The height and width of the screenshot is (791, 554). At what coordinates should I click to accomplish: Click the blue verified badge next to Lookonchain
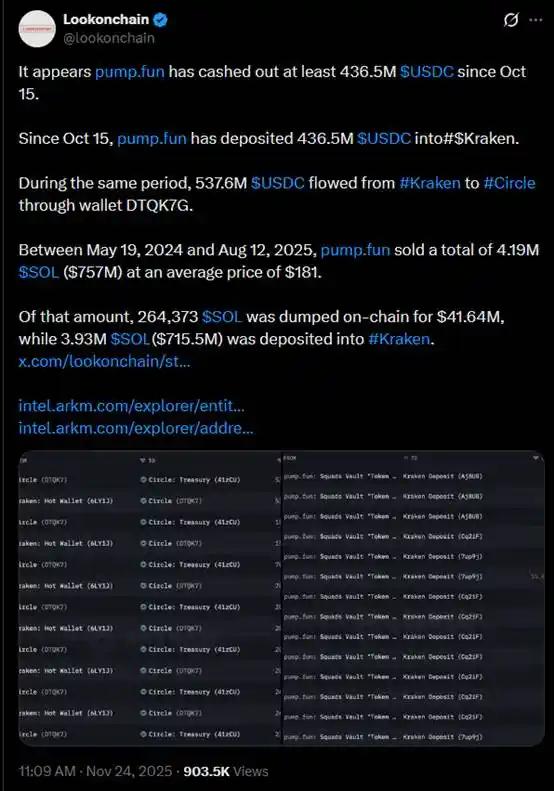click(160, 20)
